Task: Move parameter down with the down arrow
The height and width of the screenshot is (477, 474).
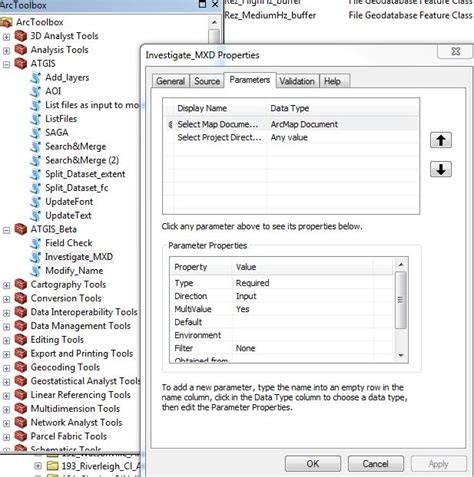Action: pos(441,169)
